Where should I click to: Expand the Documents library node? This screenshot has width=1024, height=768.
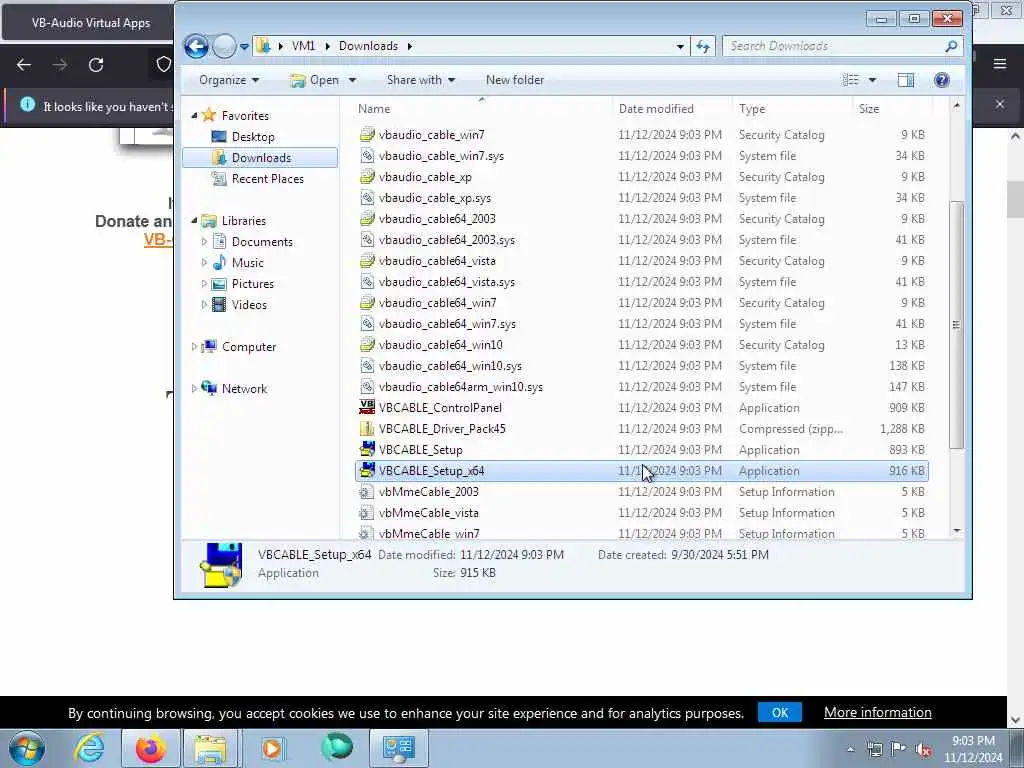(204, 242)
